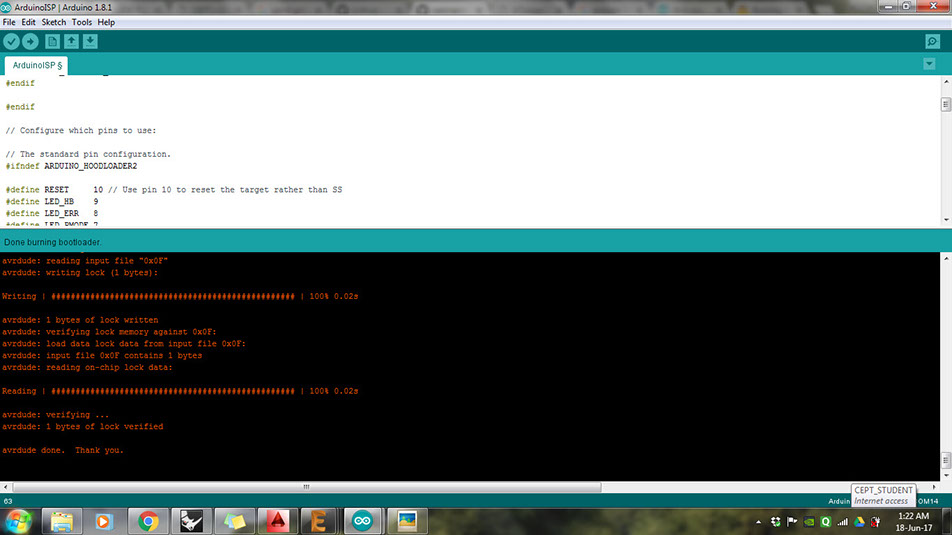
Task: Open the media player taskbar icon
Action: [x=104, y=521]
